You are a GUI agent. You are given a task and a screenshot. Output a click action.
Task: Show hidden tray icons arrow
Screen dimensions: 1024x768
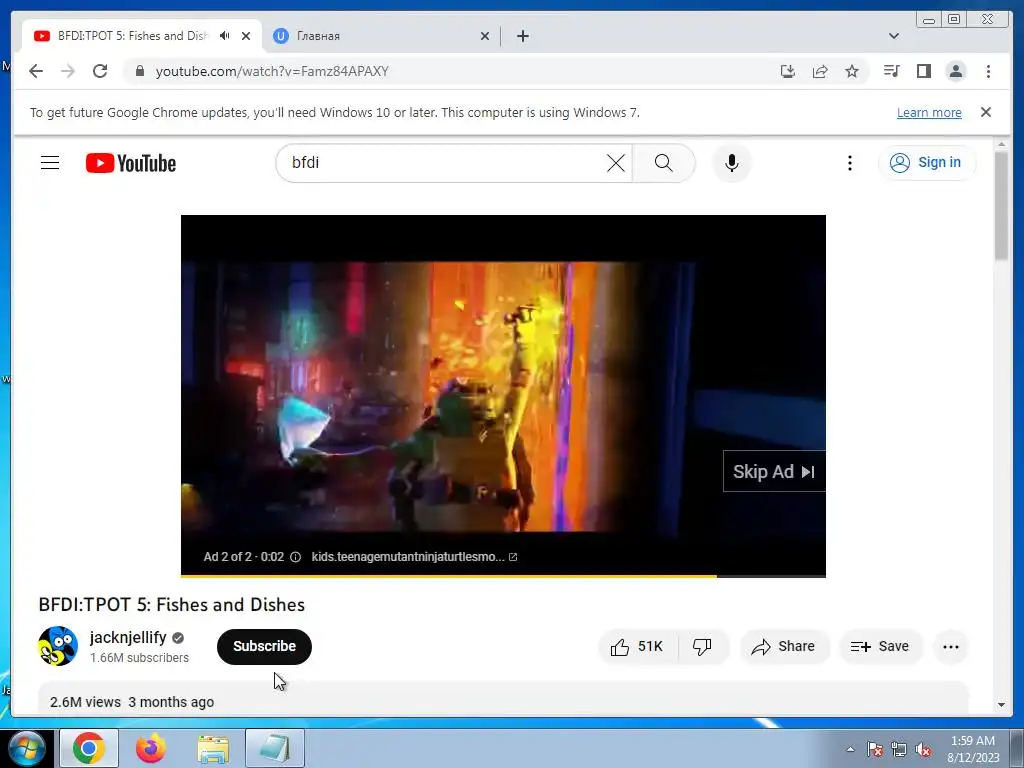[850, 749]
